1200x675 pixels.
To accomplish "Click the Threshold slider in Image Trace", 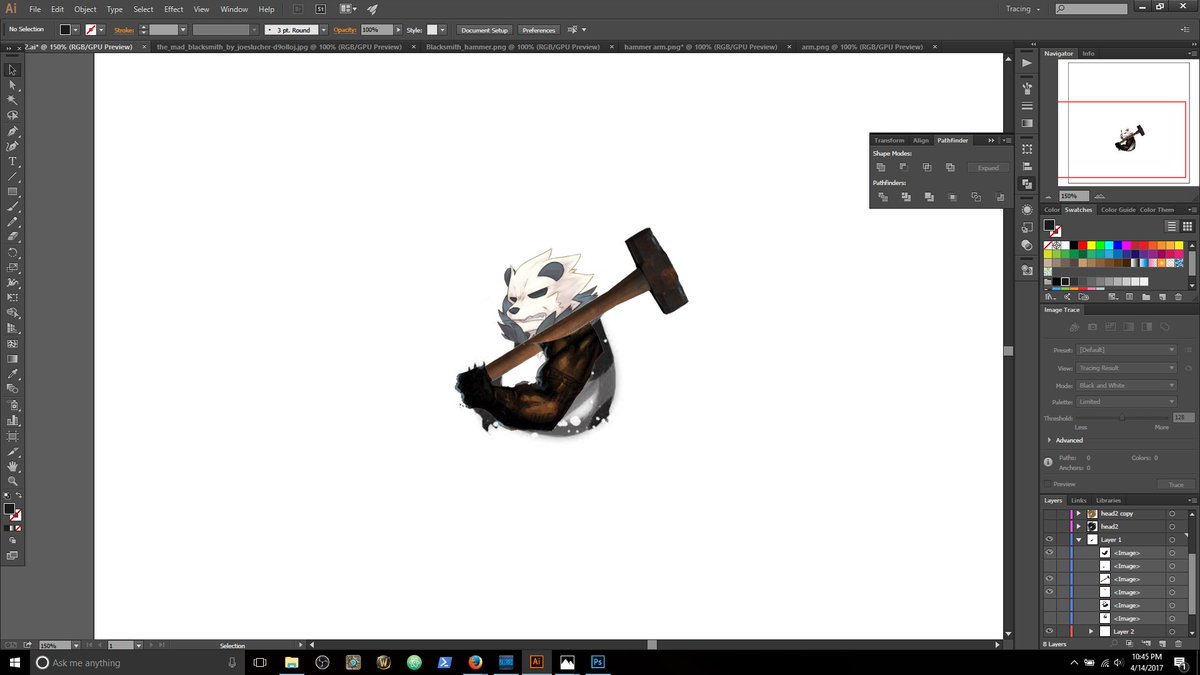I will 1122,417.
